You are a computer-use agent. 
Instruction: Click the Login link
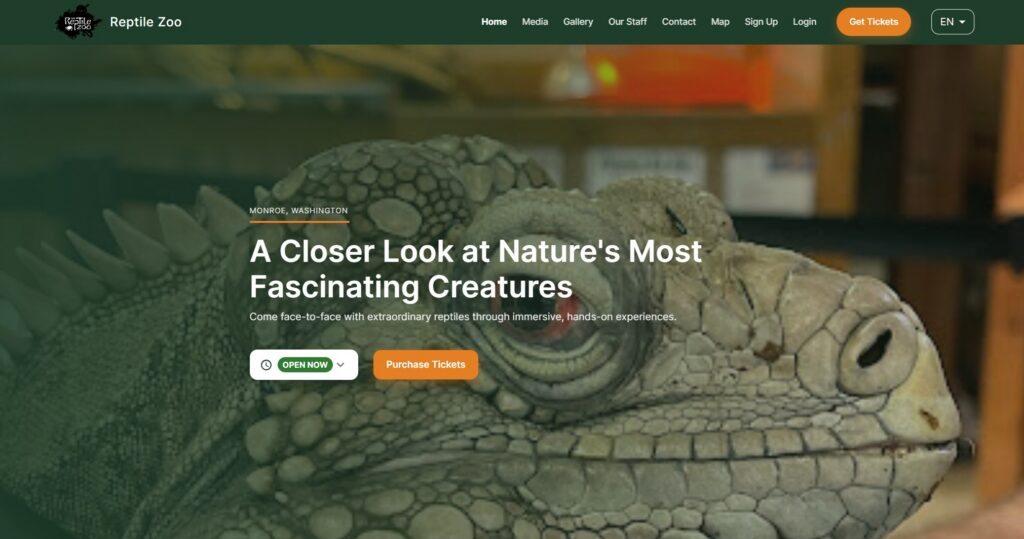[804, 22]
